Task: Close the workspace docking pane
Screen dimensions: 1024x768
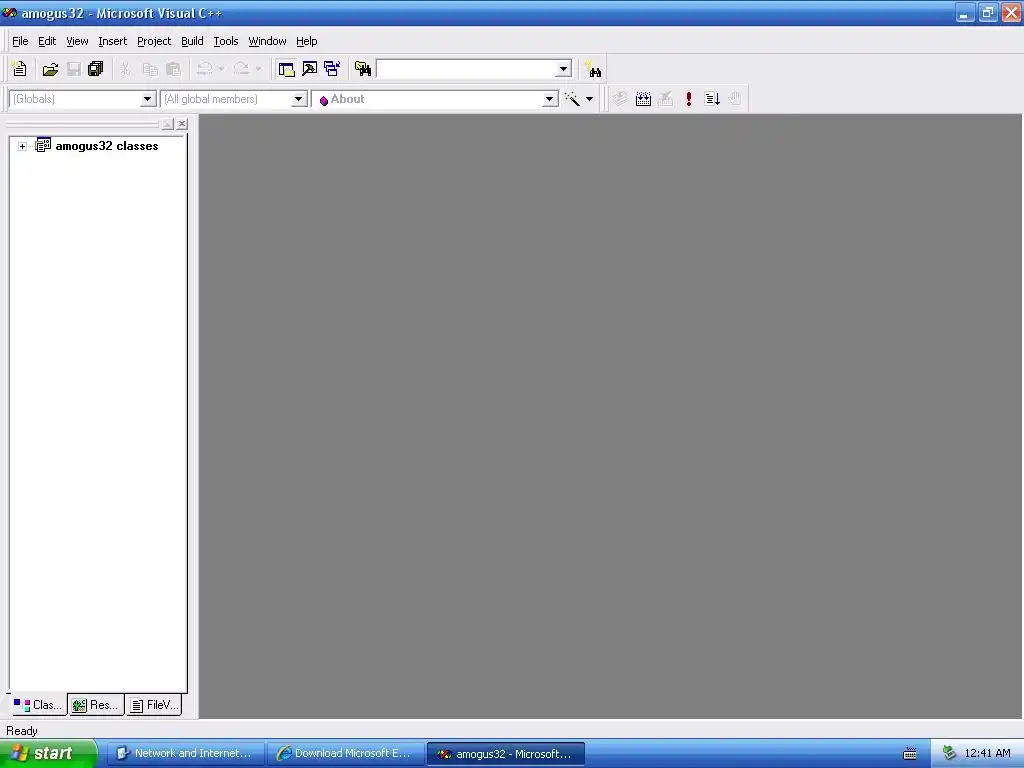Action: coord(182,123)
